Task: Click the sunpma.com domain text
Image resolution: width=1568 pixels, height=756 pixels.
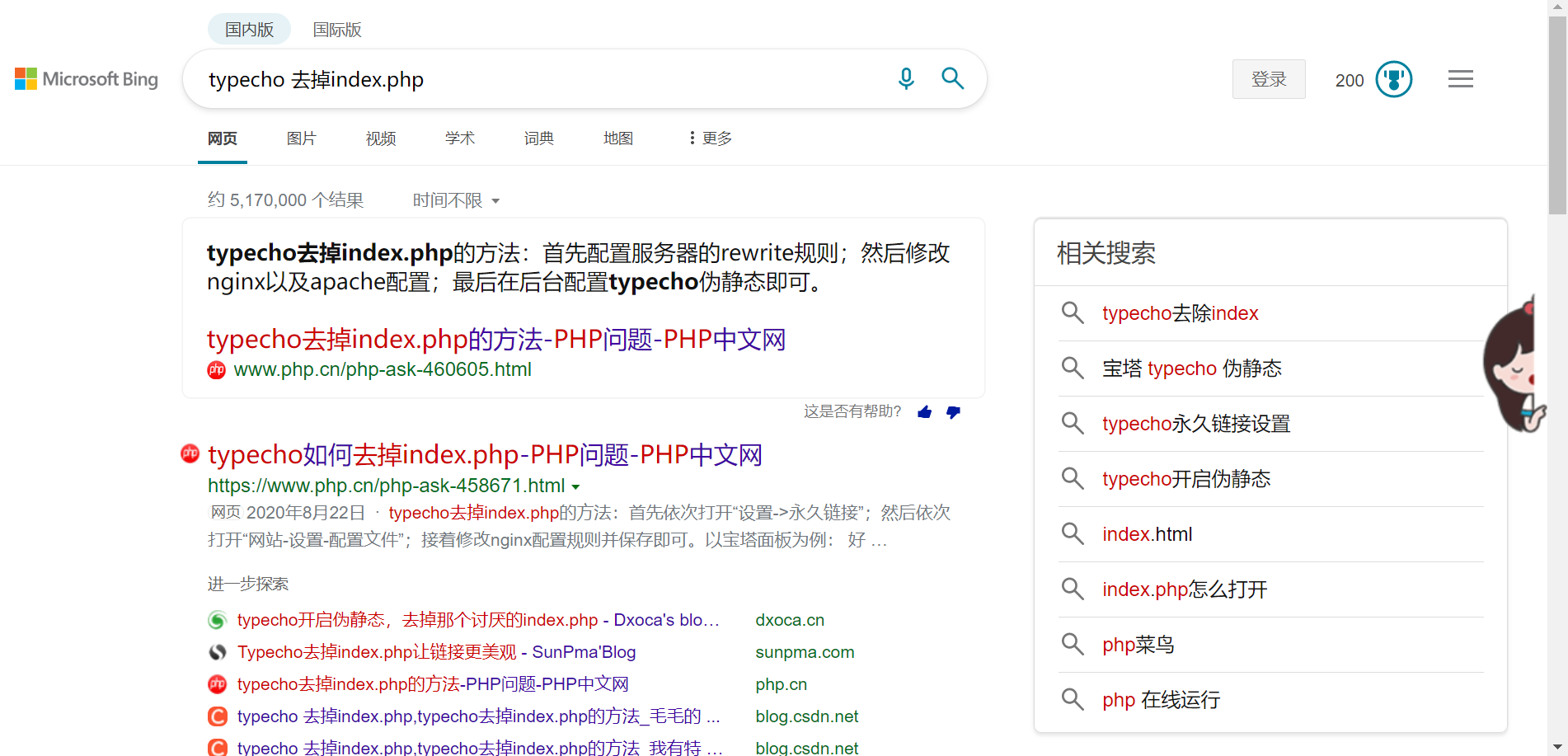Action: tap(805, 652)
